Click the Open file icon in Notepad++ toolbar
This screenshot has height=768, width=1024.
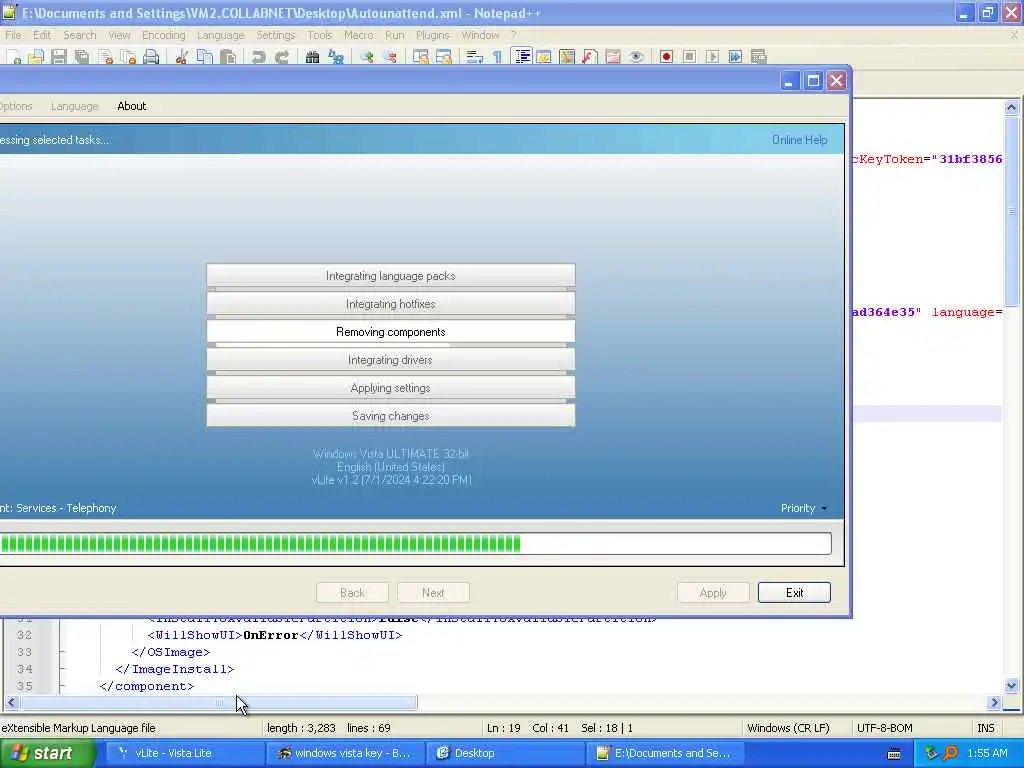point(36,57)
